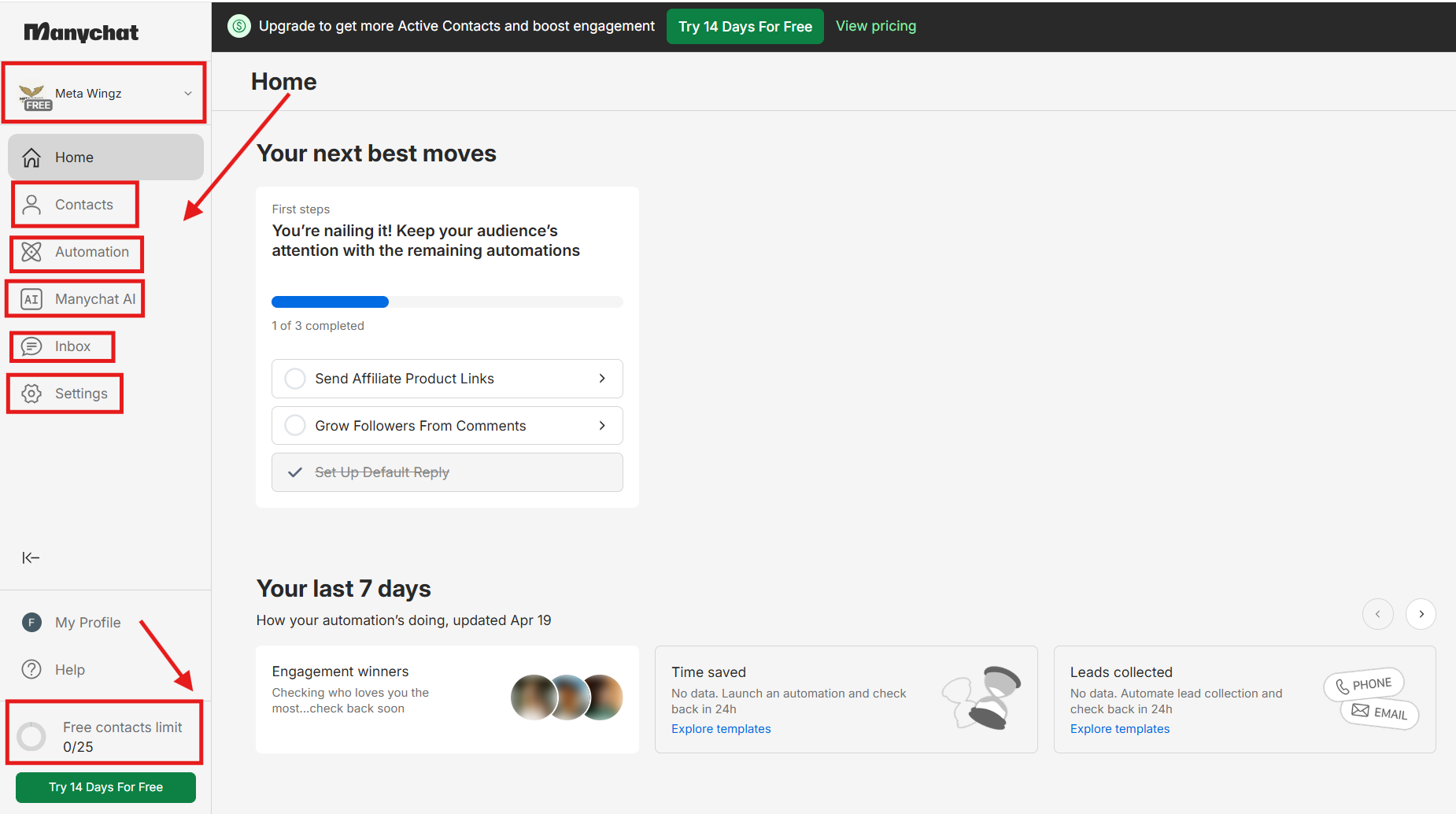Go to next stats card arrow

(x=1421, y=614)
